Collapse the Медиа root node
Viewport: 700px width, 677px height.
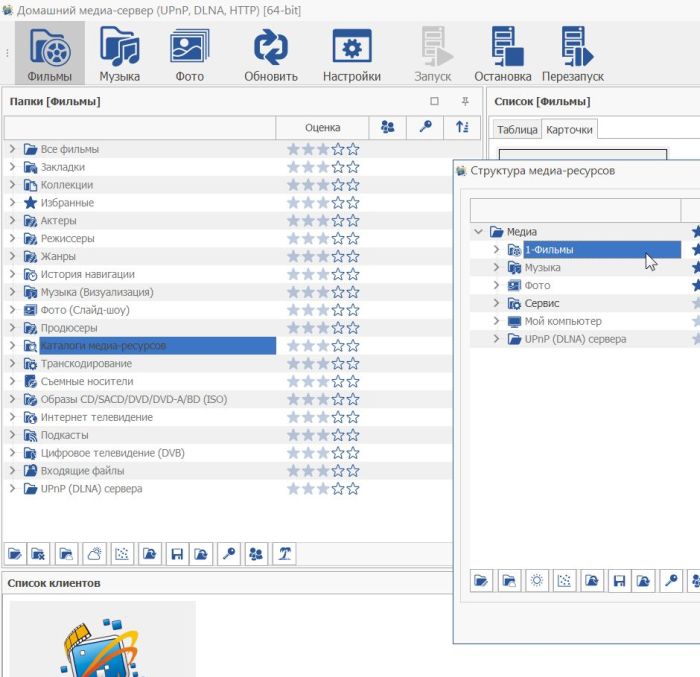point(479,232)
